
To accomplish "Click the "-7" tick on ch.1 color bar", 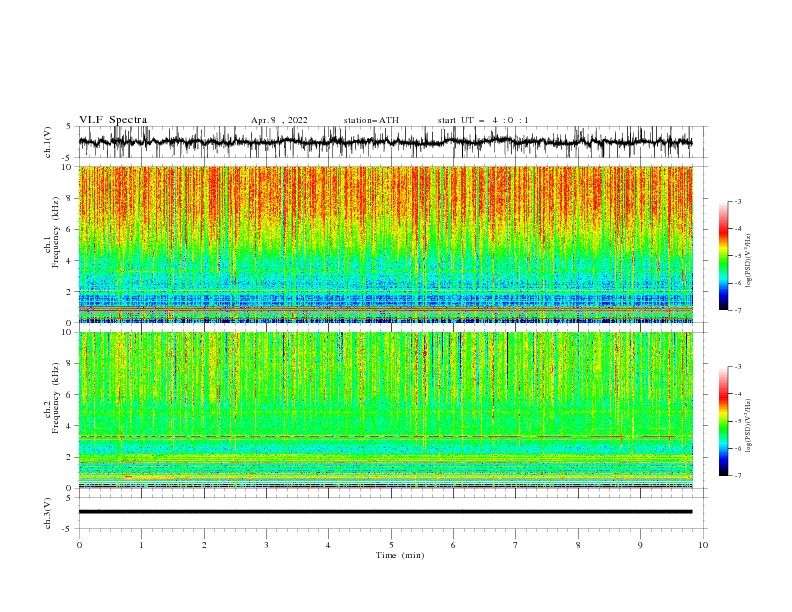I will click(737, 310).
